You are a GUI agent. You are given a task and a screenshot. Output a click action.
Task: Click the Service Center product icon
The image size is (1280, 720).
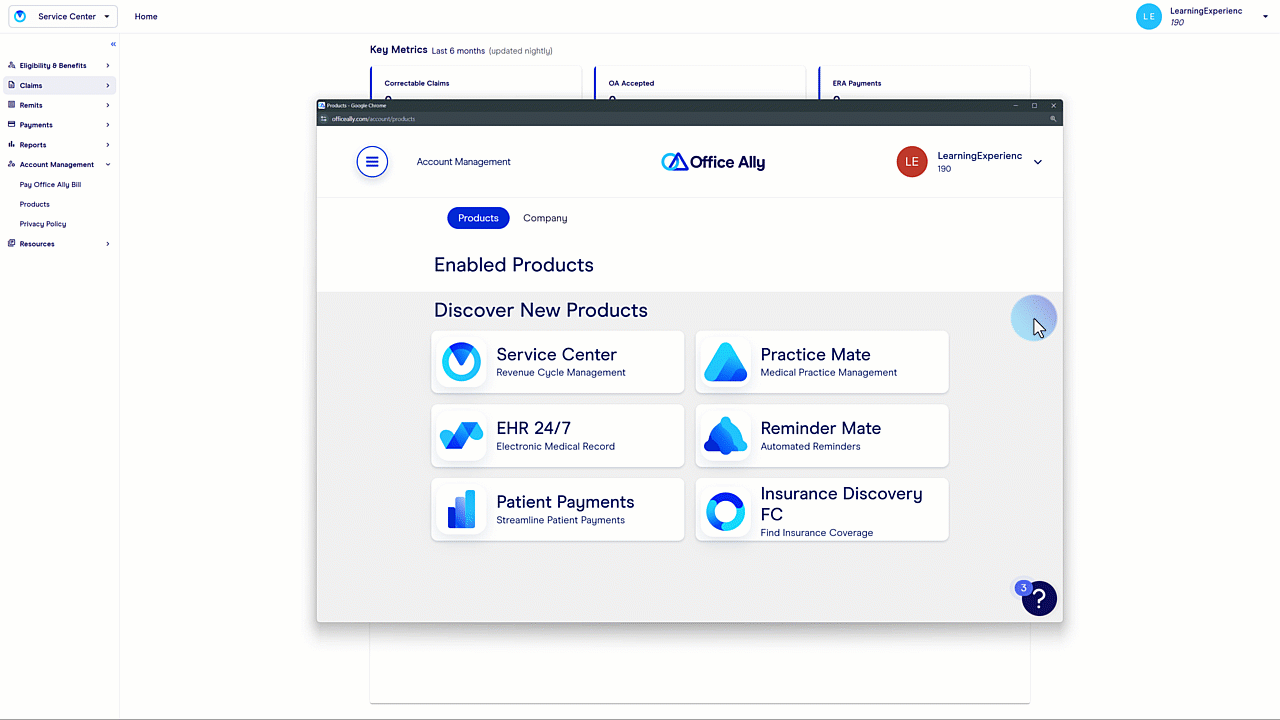(461, 362)
